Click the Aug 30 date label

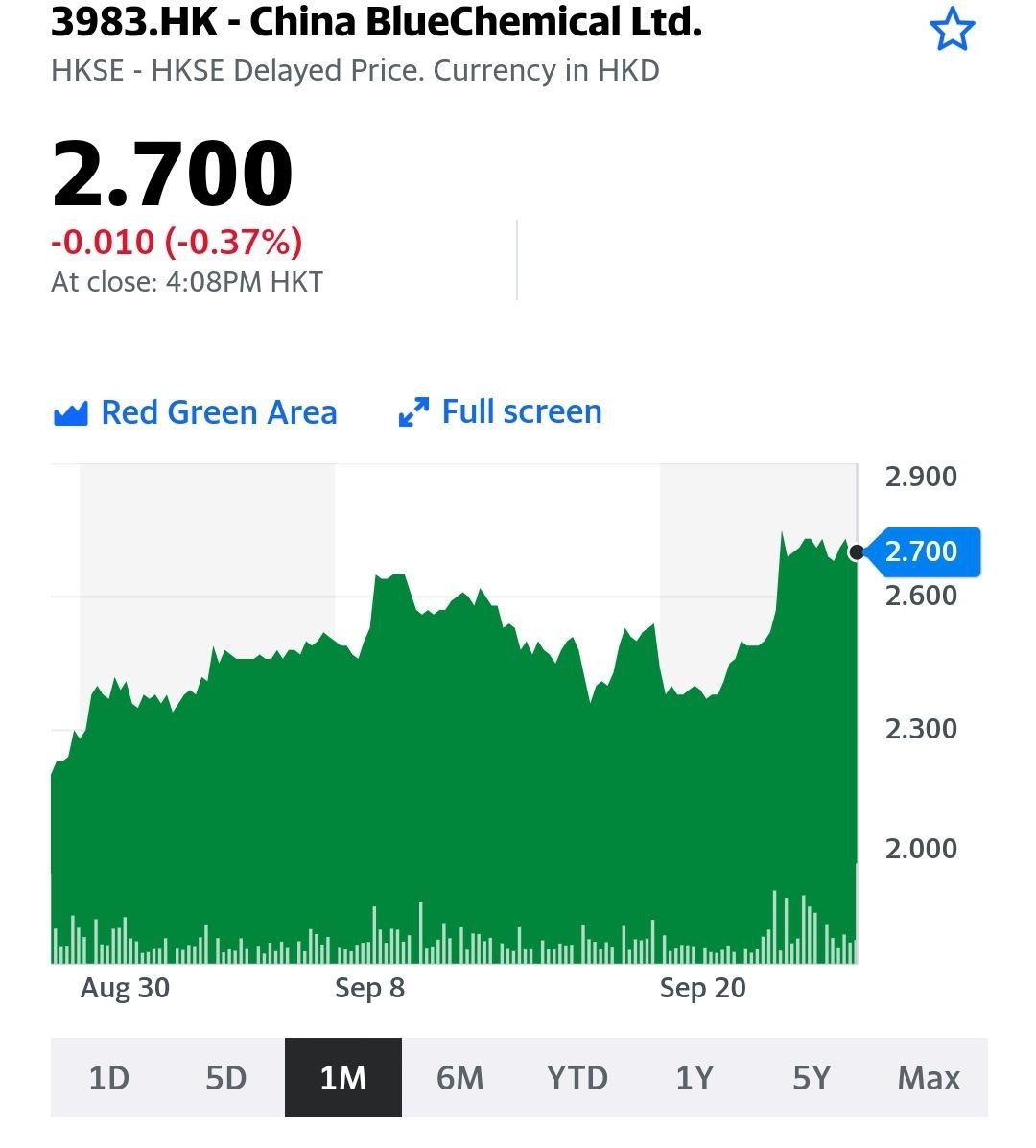click(x=126, y=989)
